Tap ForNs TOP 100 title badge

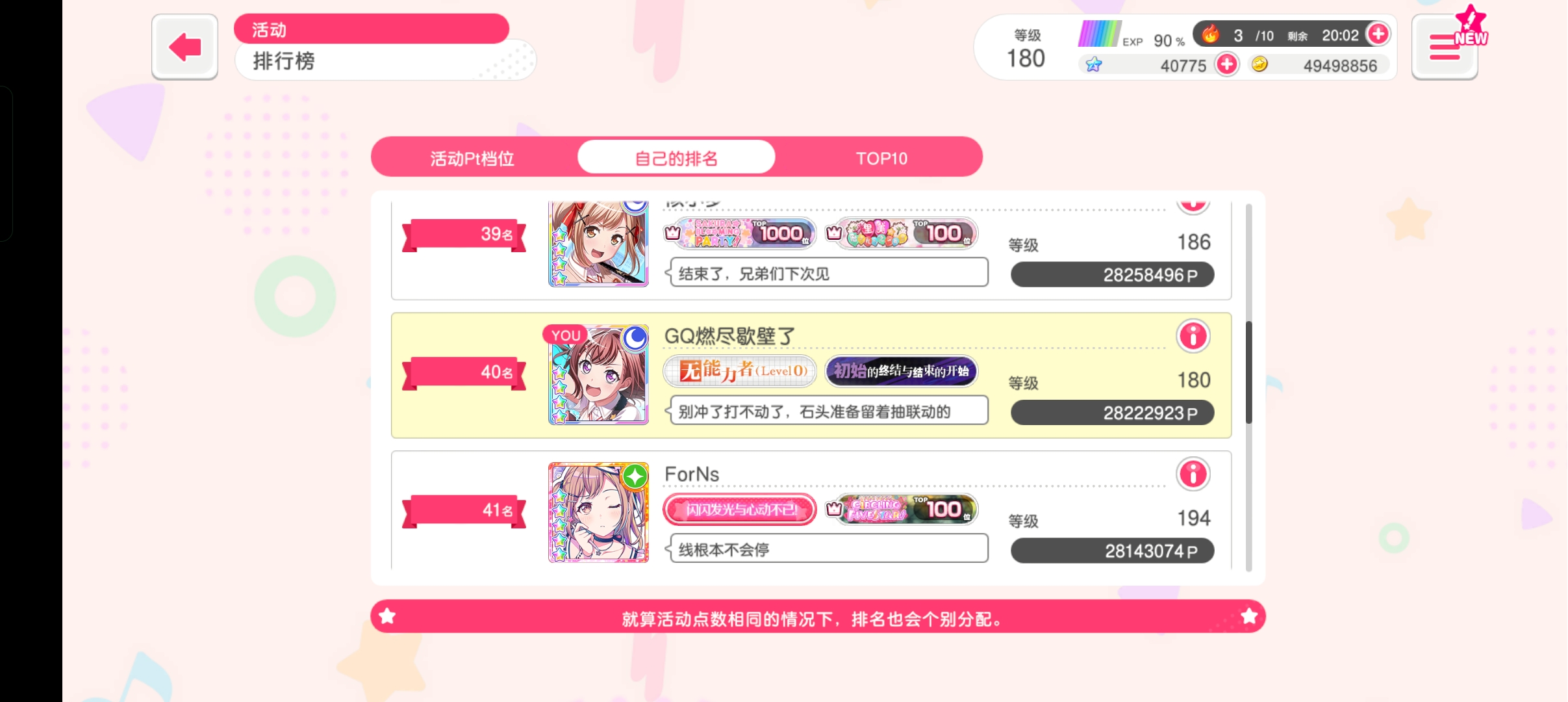tap(901, 509)
